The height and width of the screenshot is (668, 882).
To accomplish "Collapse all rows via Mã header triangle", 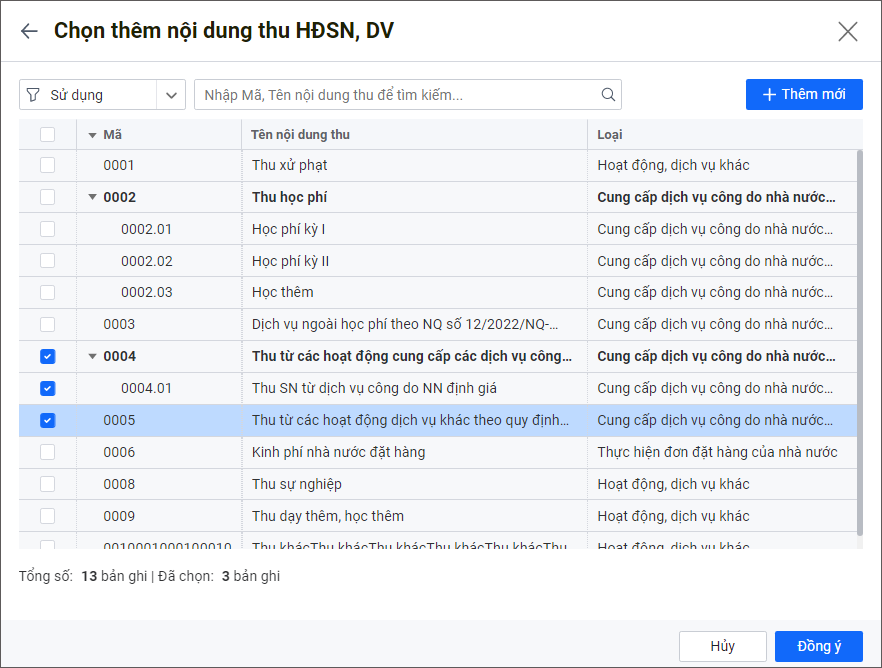I will 93,135.
